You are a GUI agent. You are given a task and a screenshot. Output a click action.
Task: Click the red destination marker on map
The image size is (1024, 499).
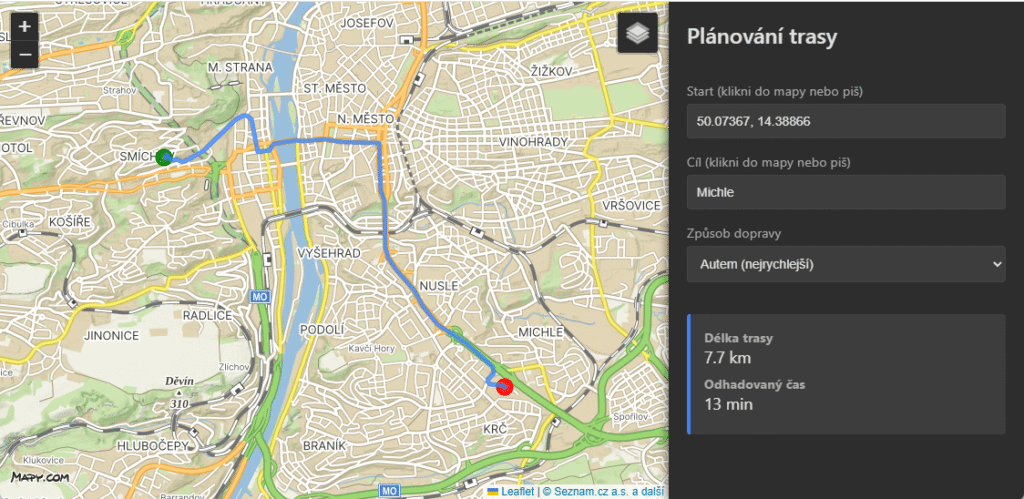[x=504, y=386]
